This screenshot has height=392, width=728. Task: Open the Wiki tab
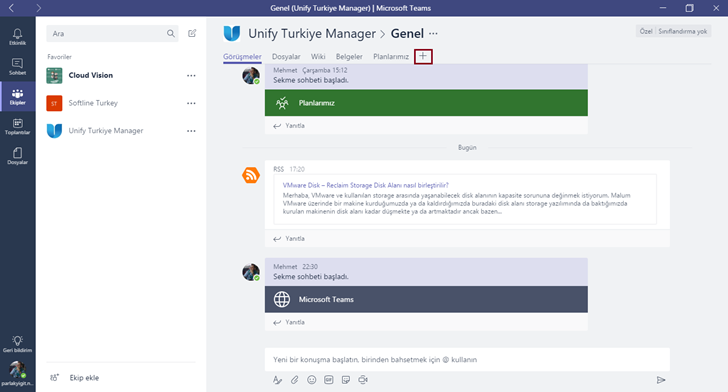(318, 57)
